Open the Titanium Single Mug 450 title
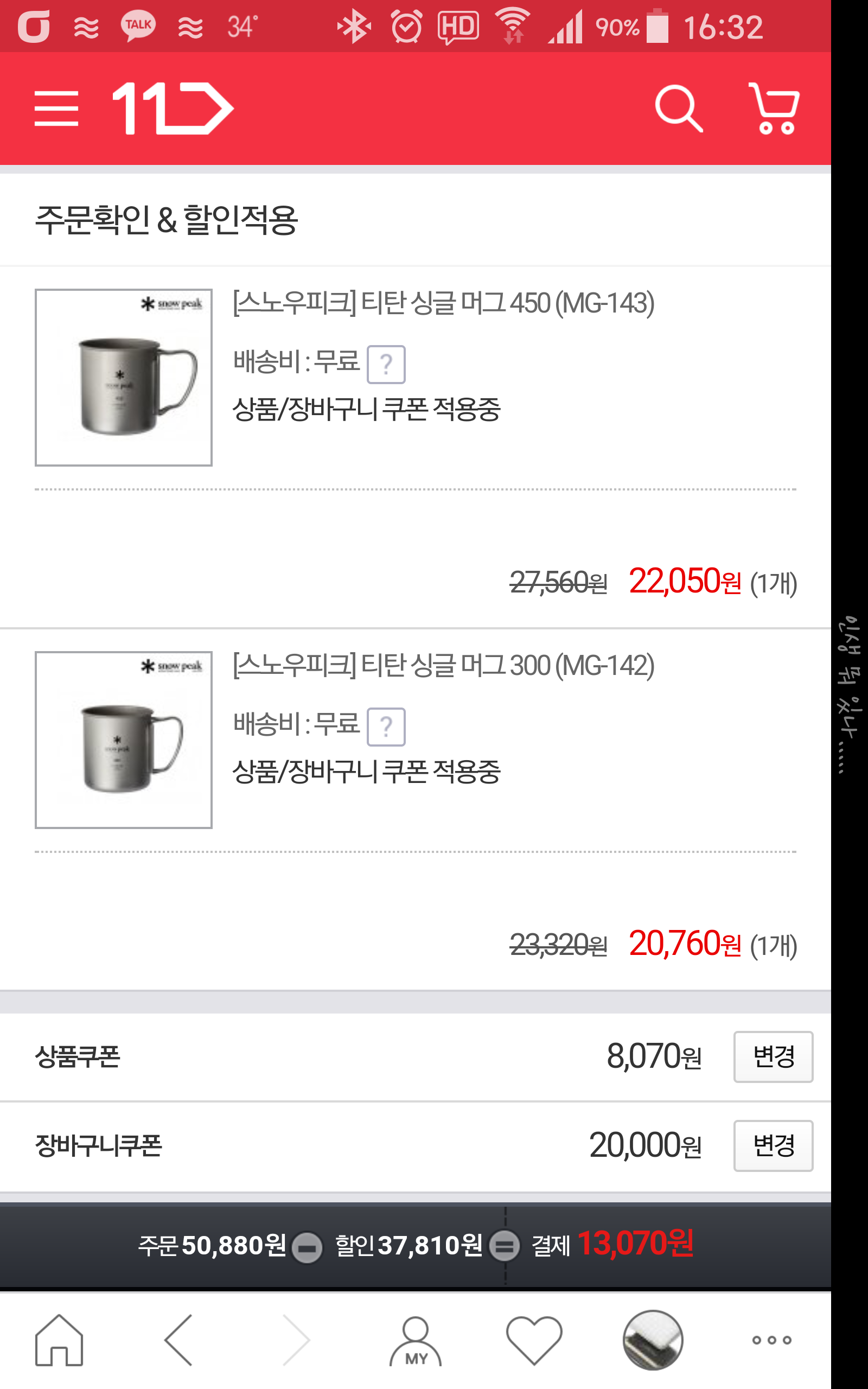The width and height of the screenshot is (868, 1389). pos(443,303)
